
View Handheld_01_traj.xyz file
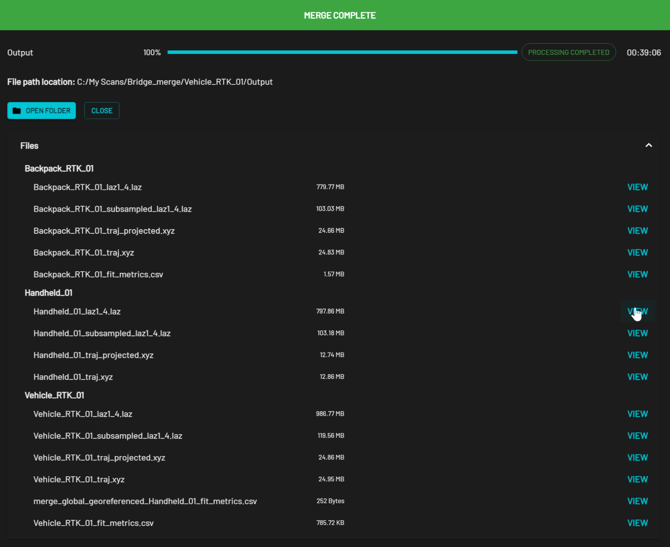[x=637, y=377]
